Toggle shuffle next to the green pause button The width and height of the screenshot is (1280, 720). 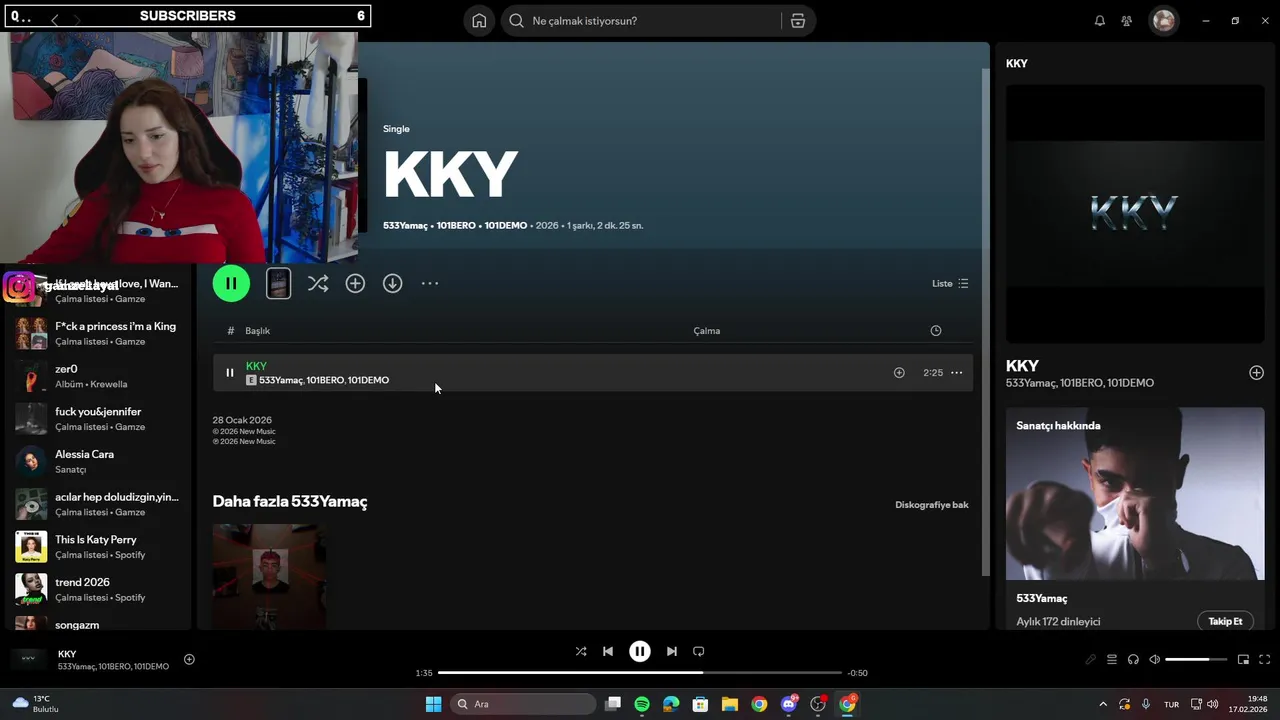[x=318, y=284]
